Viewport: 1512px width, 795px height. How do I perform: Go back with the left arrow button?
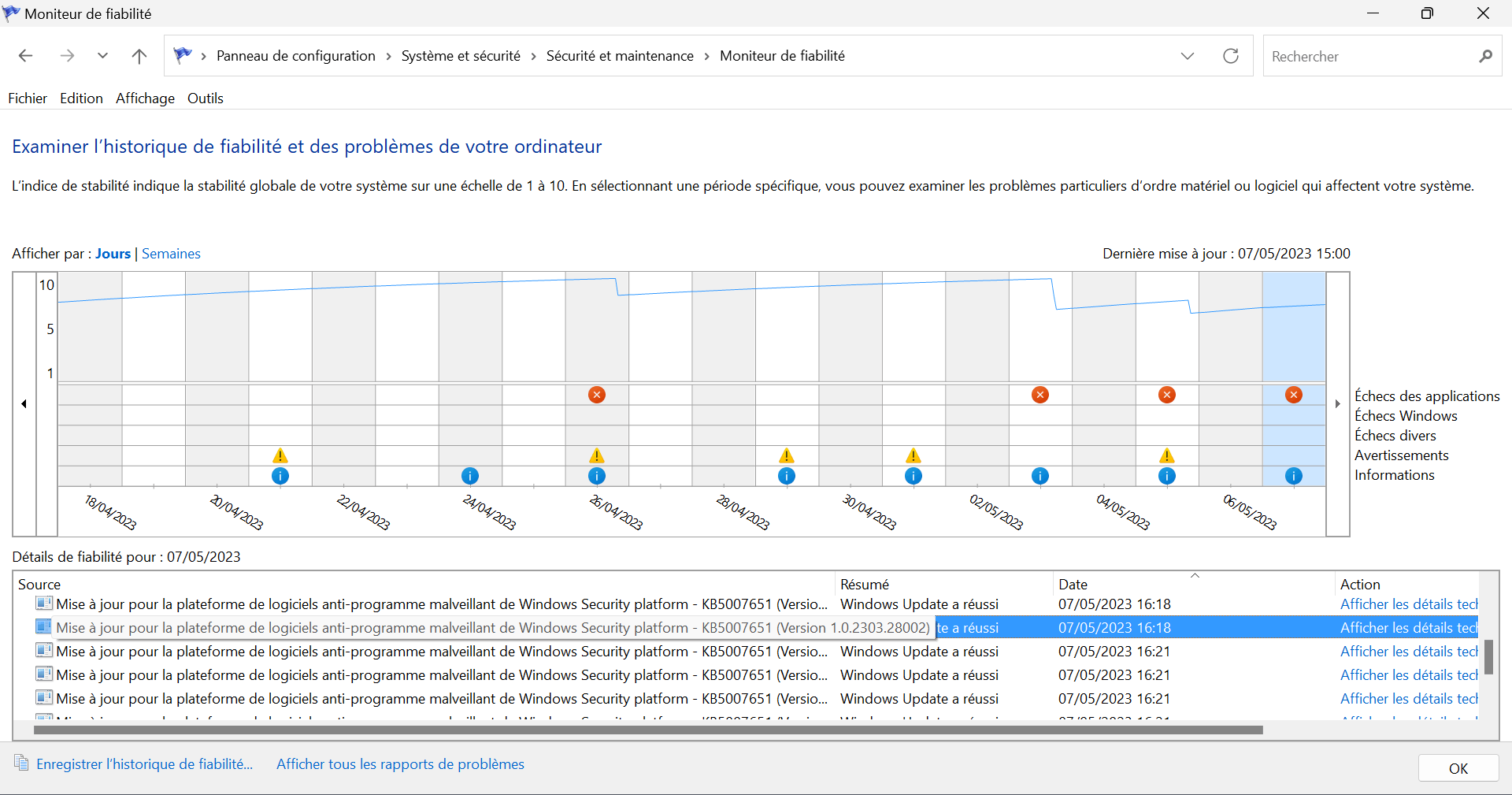[x=26, y=56]
